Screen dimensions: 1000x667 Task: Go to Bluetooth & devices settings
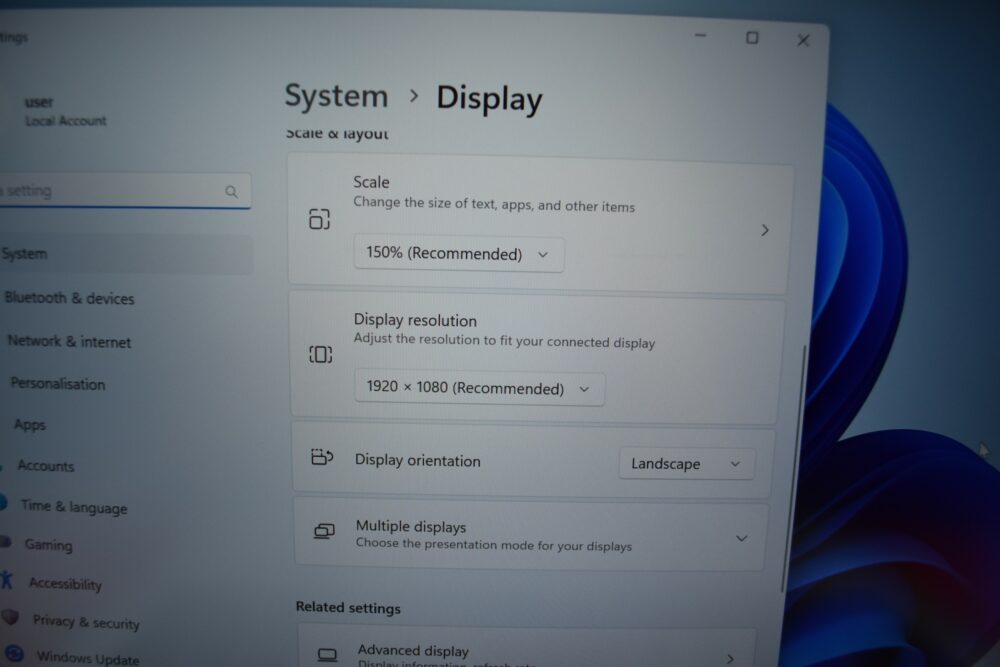point(70,298)
